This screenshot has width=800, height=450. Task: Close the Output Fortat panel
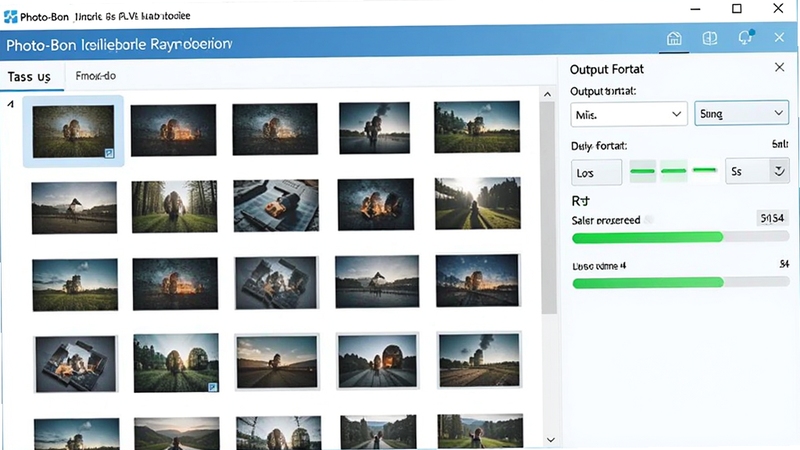point(779,67)
